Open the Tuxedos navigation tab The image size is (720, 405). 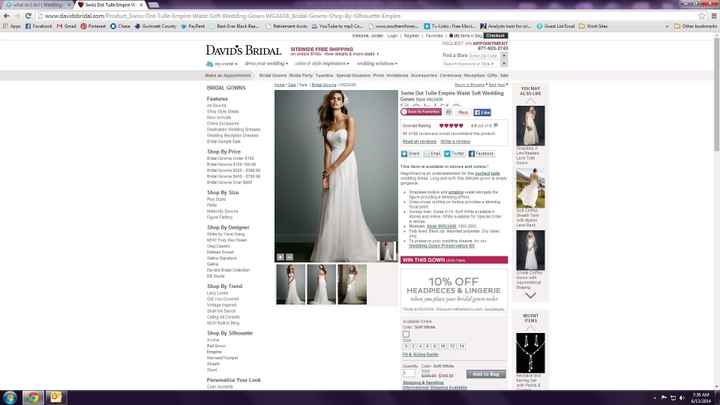[324, 75]
